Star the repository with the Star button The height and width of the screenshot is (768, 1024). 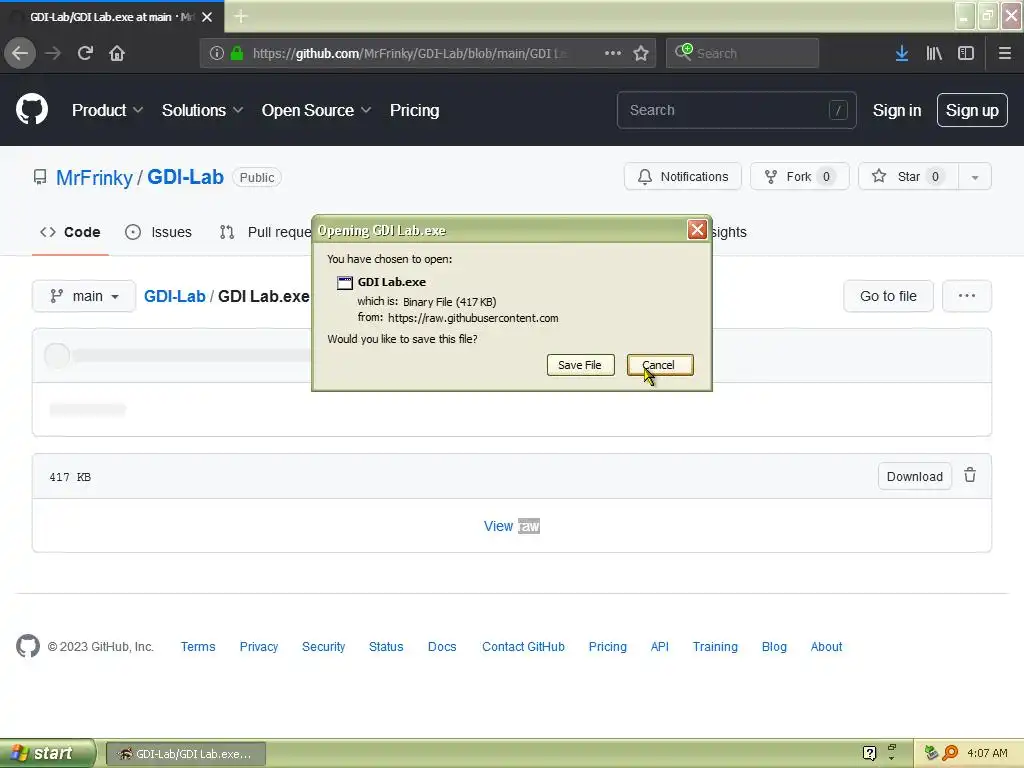pos(908,176)
